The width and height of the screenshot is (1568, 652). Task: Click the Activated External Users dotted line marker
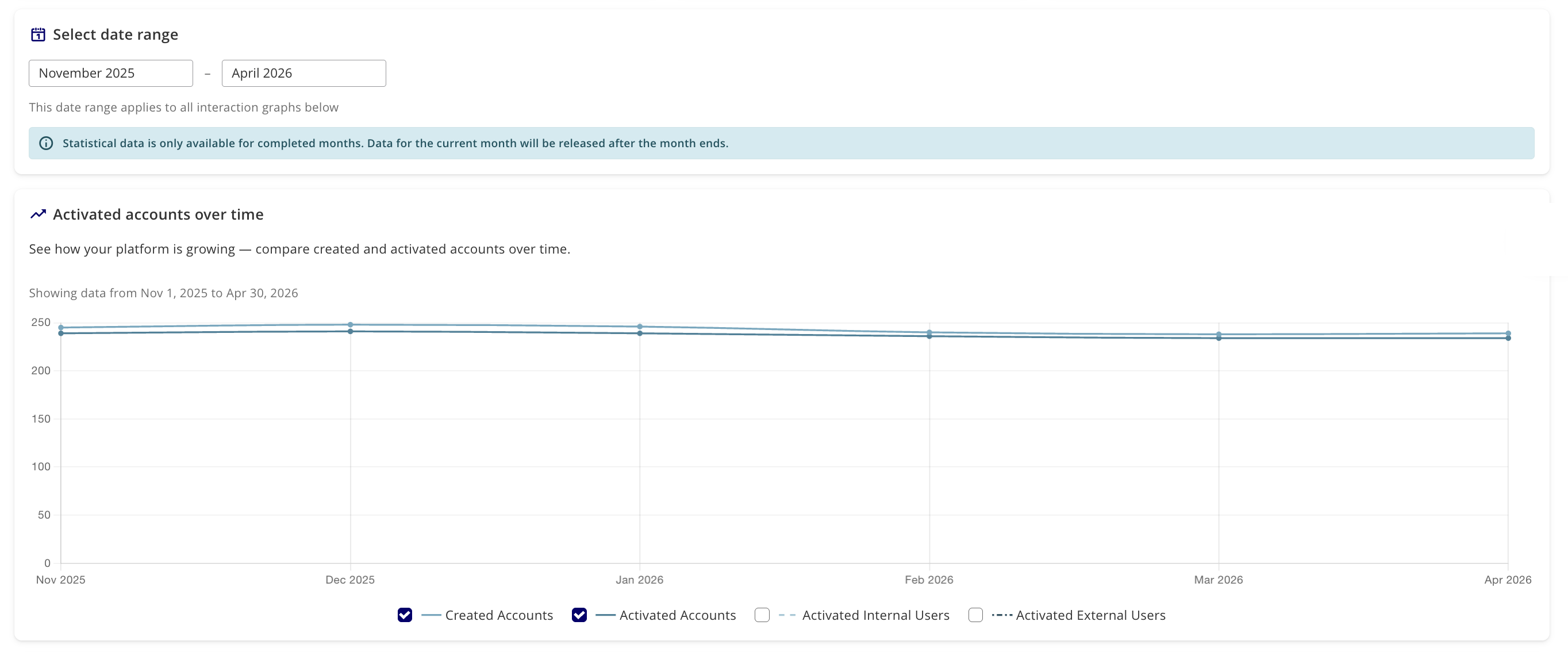click(x=1002, y=615)
